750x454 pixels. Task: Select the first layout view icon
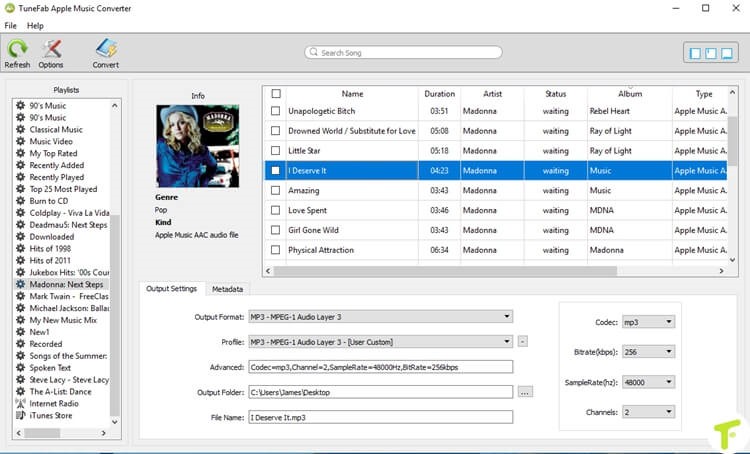695,53
